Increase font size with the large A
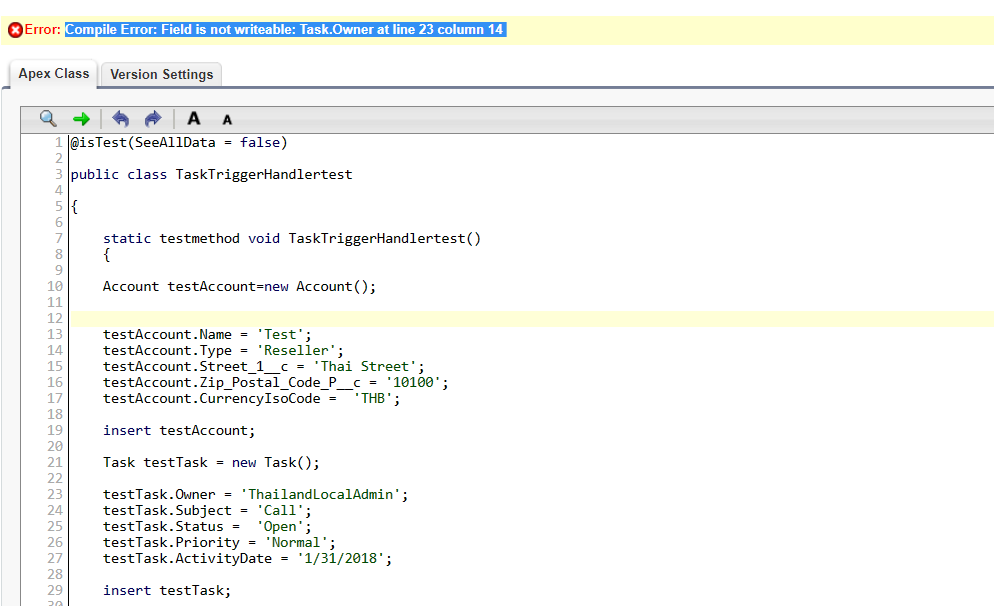This screenshot has height=606, width=994. [x=194, y=119]
